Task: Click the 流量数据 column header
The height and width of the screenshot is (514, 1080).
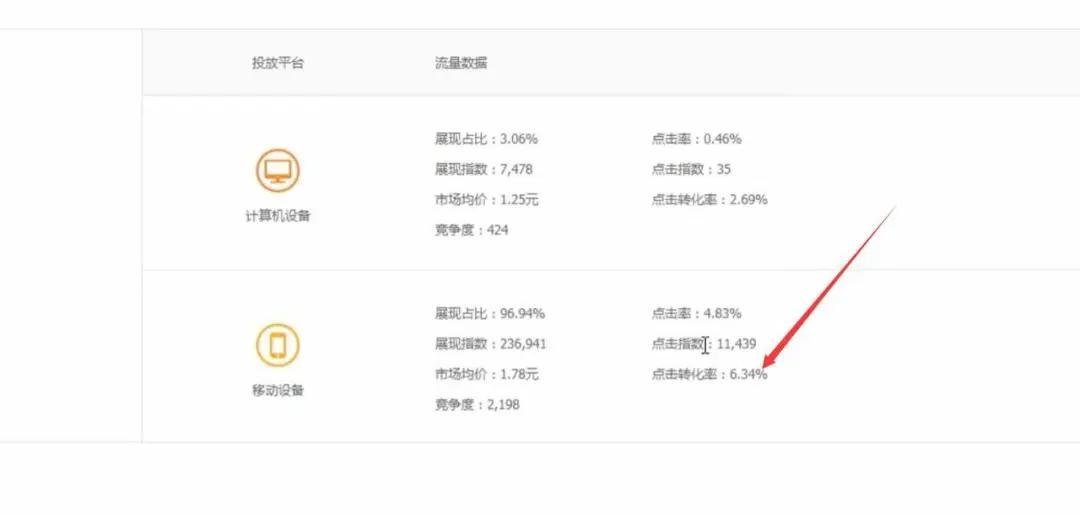Action: tap(454, 63)
